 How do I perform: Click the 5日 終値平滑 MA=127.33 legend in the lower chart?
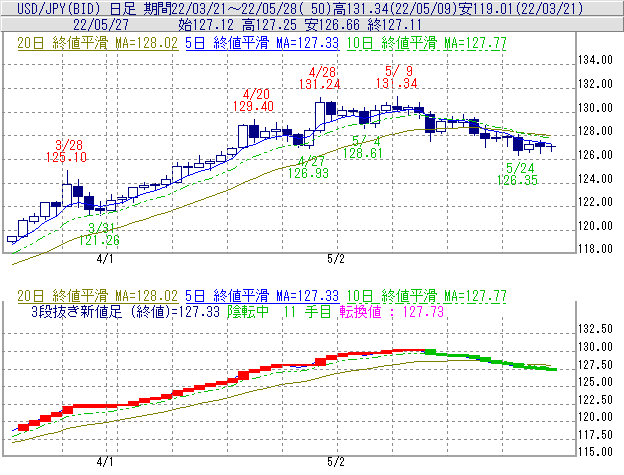(x=262, y=296)
